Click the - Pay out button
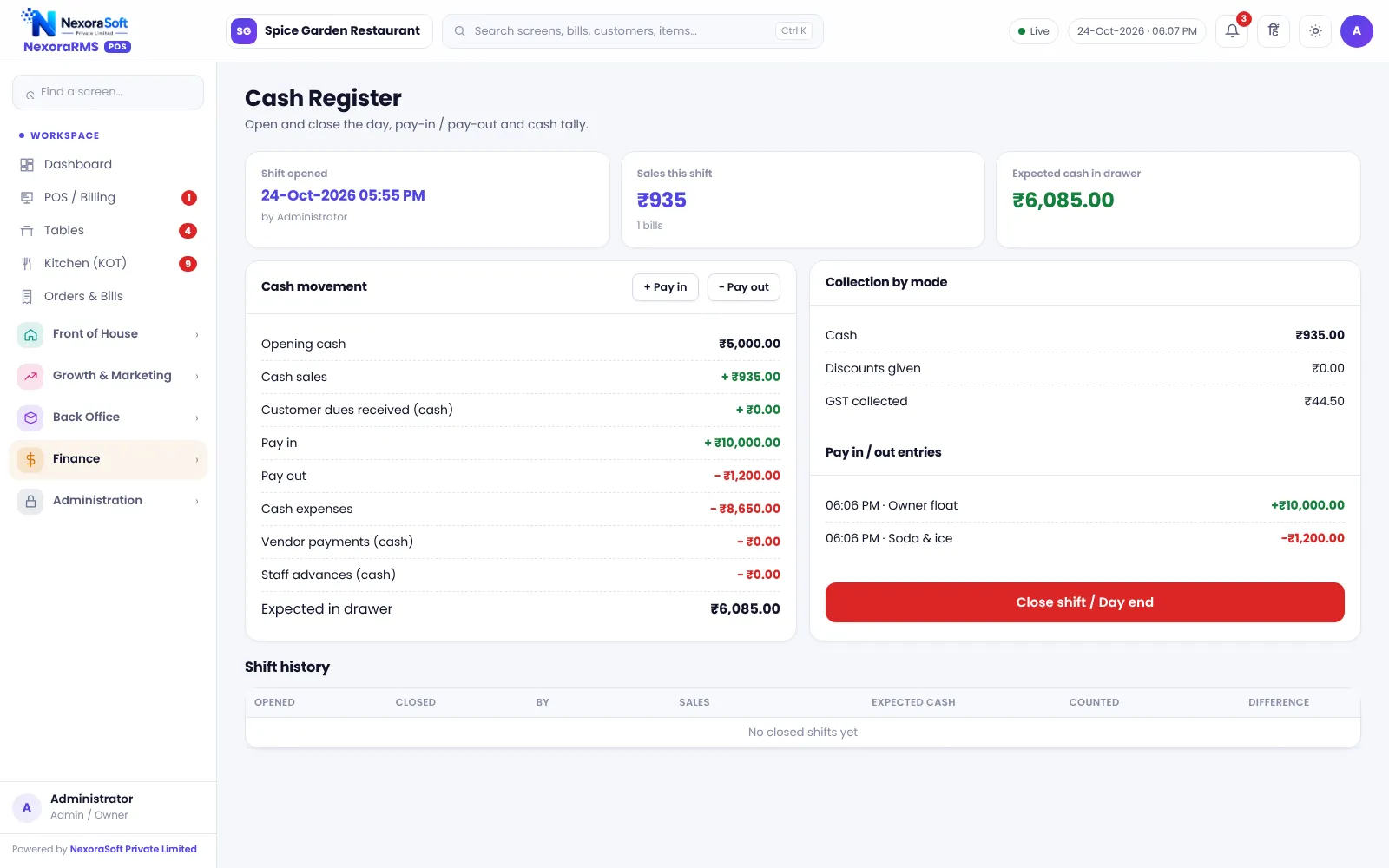The height and width of the screenshot is (868, 1389). [744, 287]
